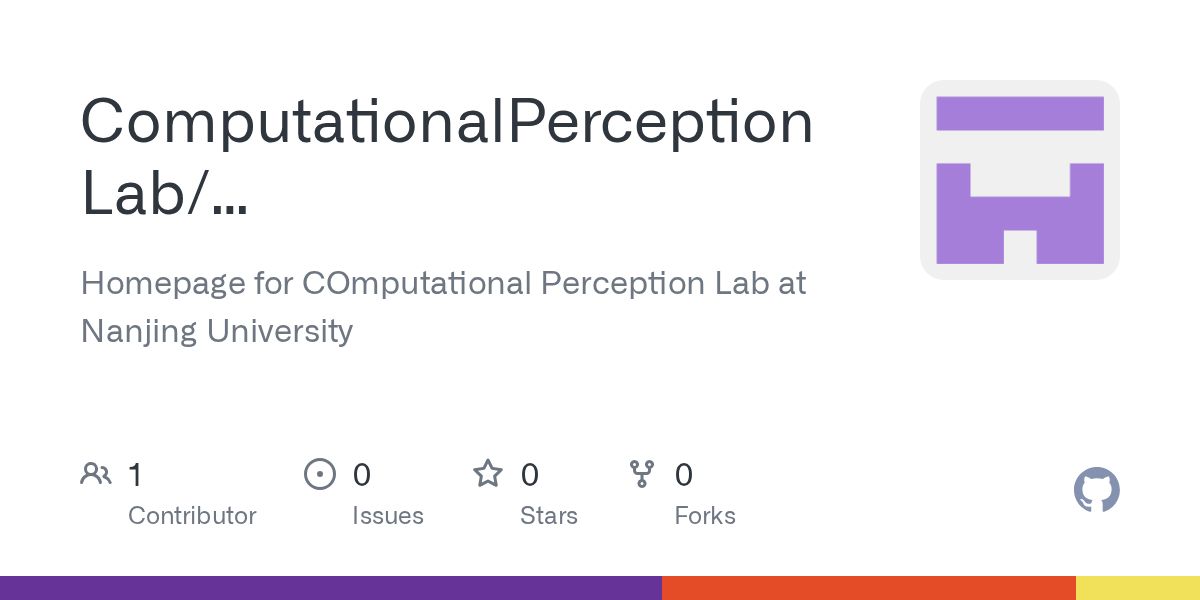Click the forks count number 0
The image size is (1200, 600).
(684, 474)
